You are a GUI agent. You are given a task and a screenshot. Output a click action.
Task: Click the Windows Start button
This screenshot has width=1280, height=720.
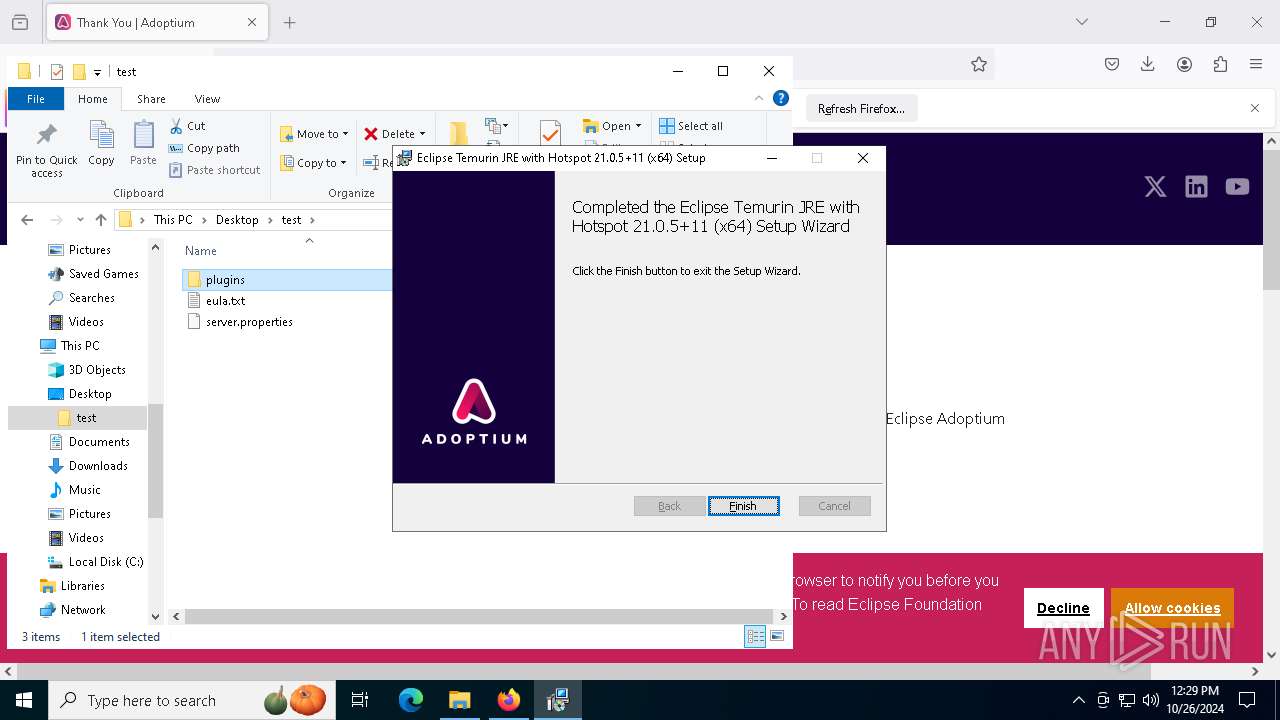(x=24, y=700)
